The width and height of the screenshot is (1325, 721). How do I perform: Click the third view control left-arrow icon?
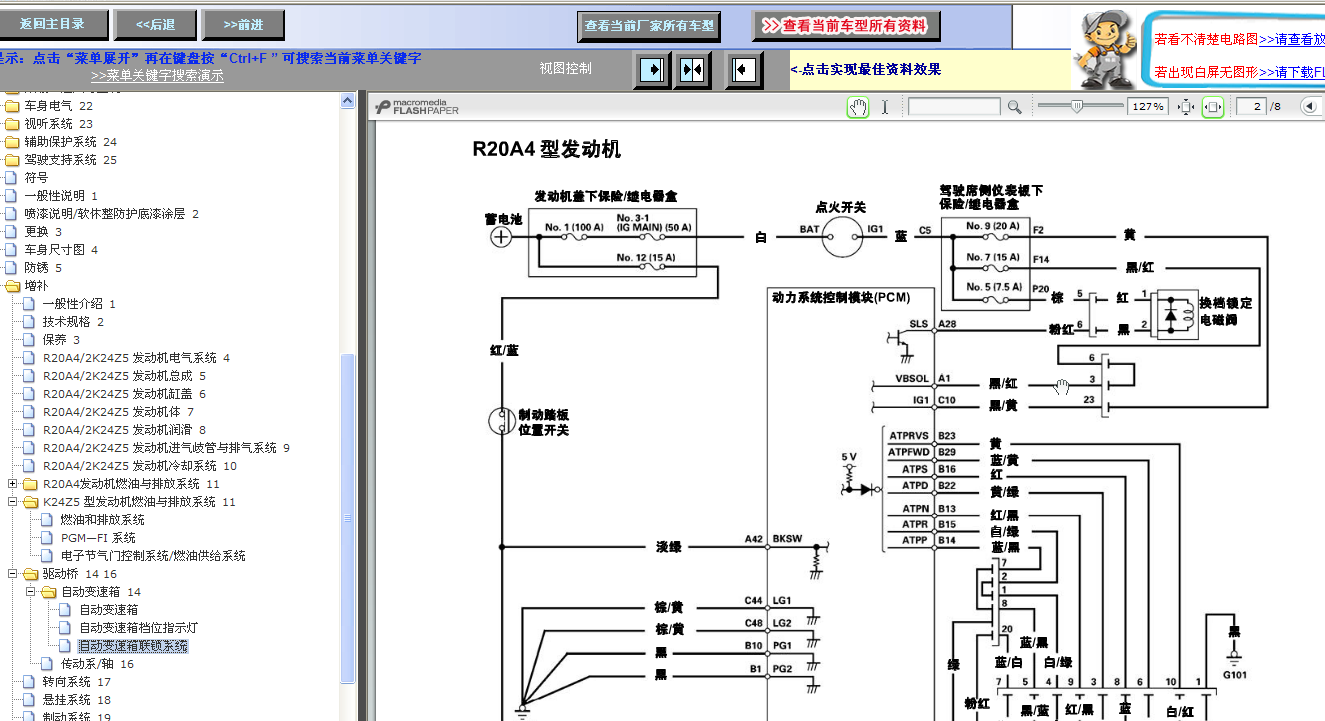[x=743, y=70]
